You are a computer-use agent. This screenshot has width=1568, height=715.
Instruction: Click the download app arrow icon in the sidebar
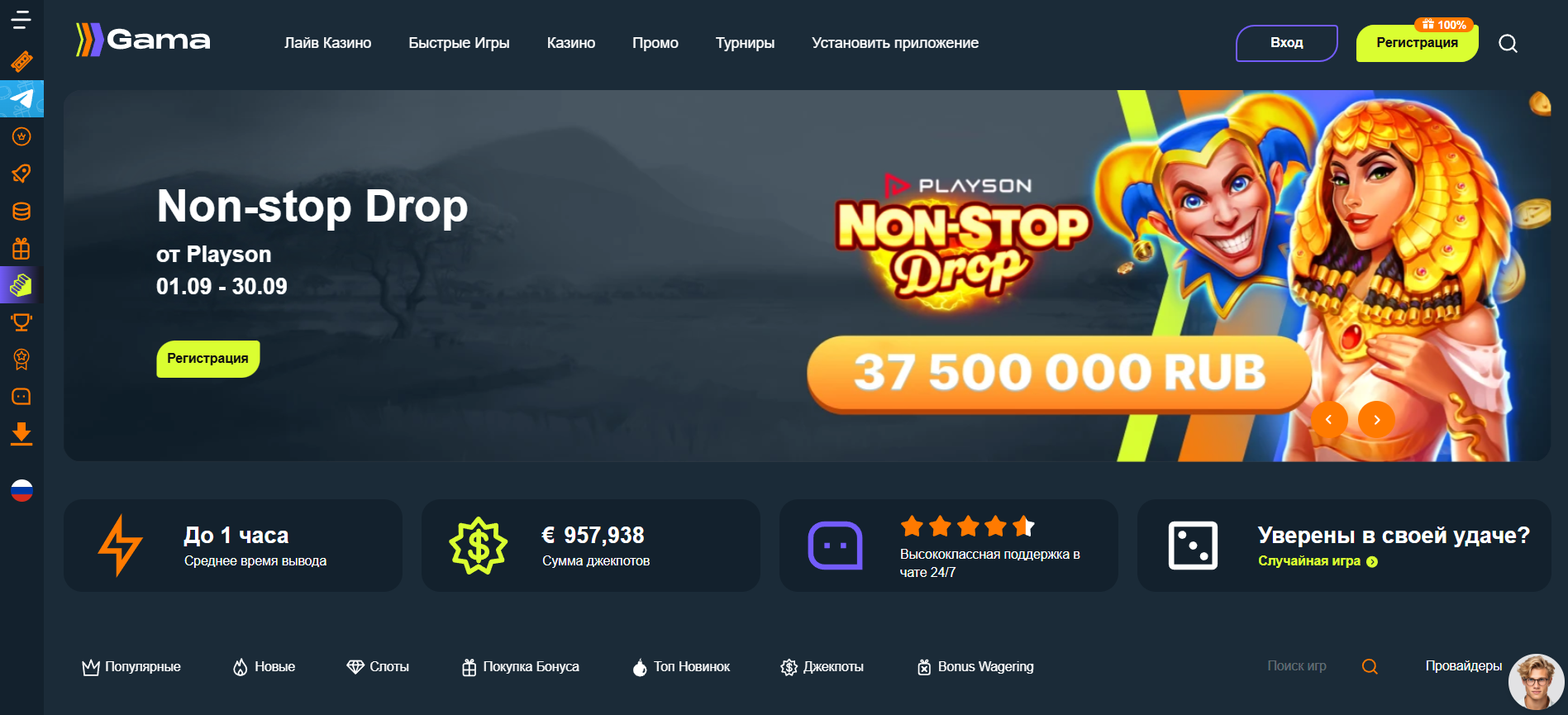21,434
